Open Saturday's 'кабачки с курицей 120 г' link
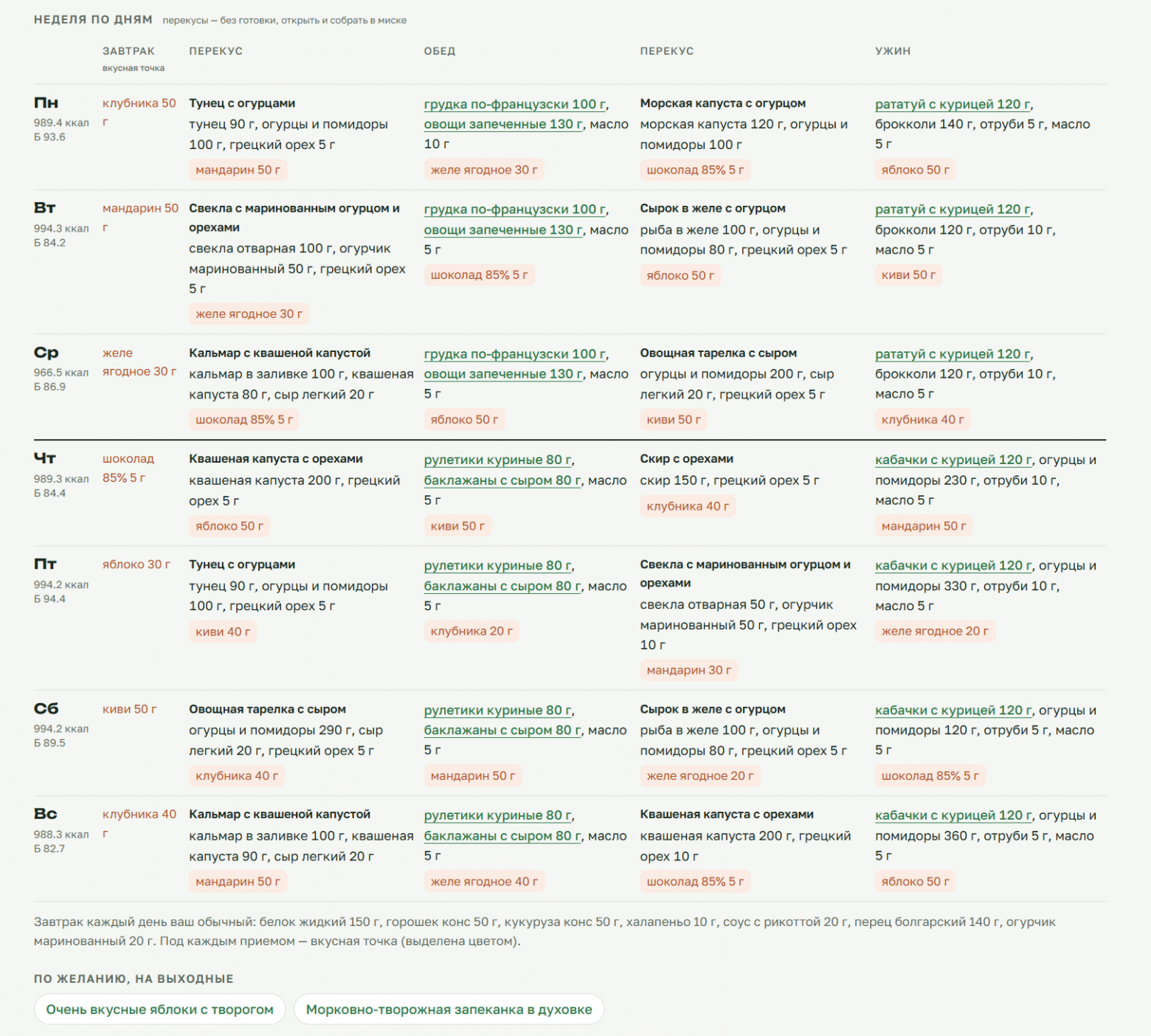 click(x=953, y=711)
